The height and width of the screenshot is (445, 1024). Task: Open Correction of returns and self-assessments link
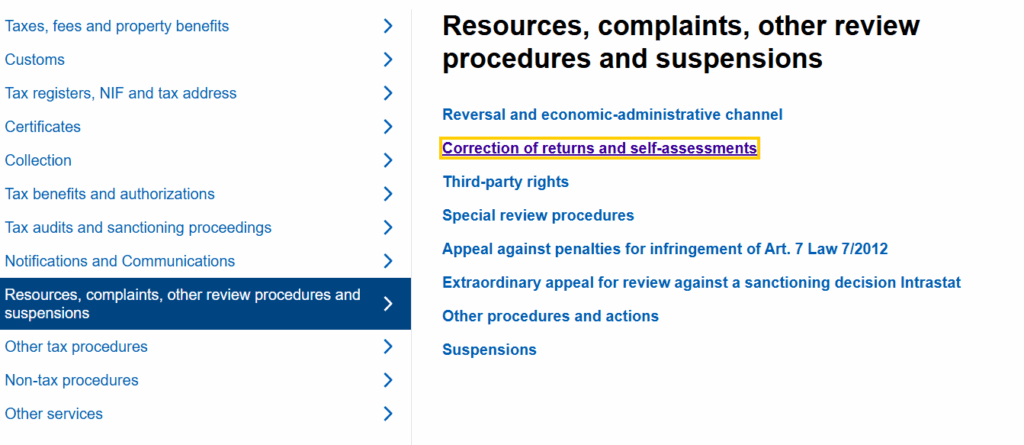pyautogui.click(x=599, y=148)
